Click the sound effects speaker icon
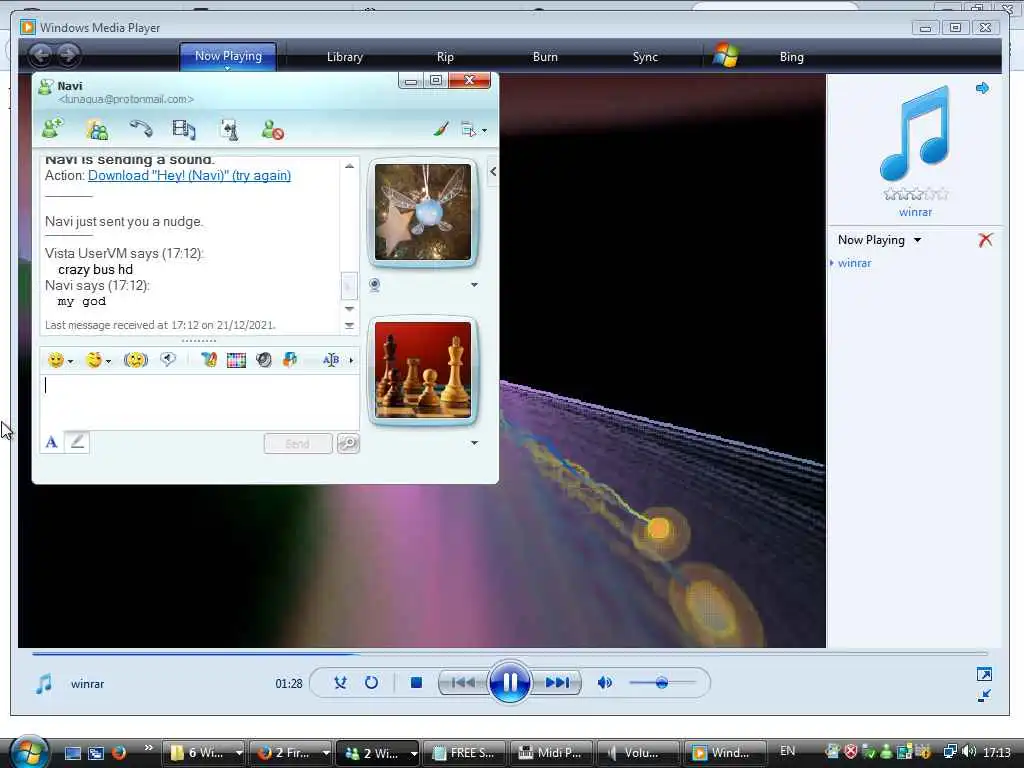The image size is (1024, 768). pos(264,360)
